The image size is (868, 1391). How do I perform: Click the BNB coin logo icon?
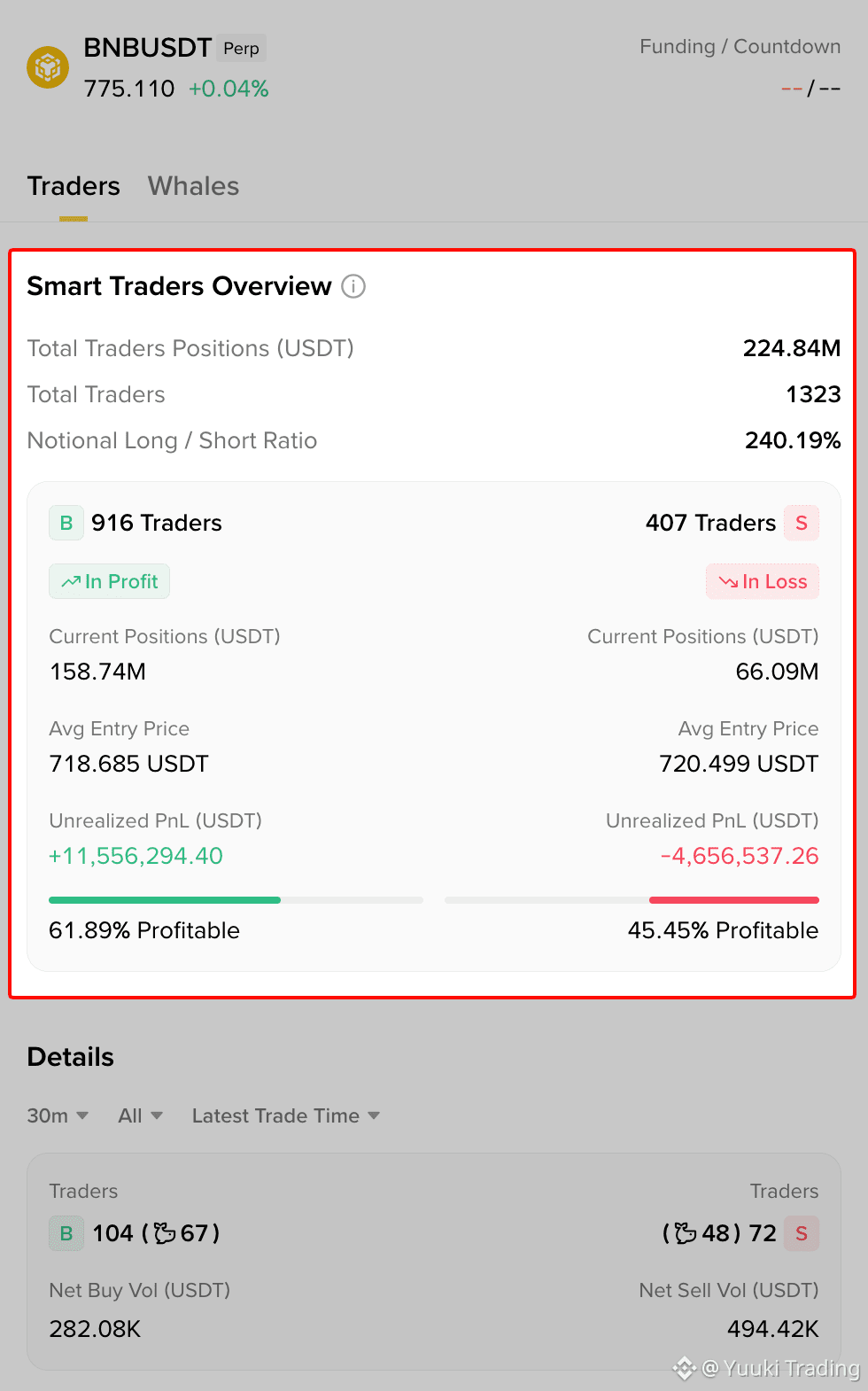pos(48,67)
